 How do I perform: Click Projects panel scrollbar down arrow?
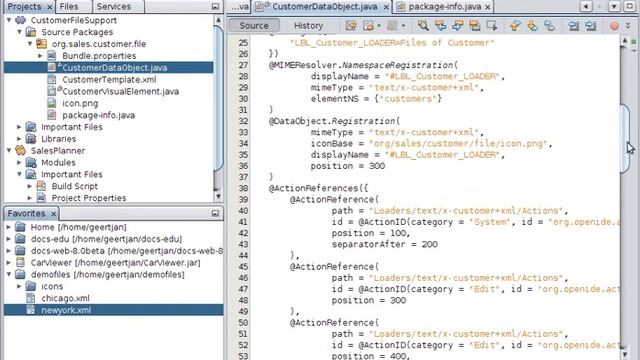coord(218,197)
